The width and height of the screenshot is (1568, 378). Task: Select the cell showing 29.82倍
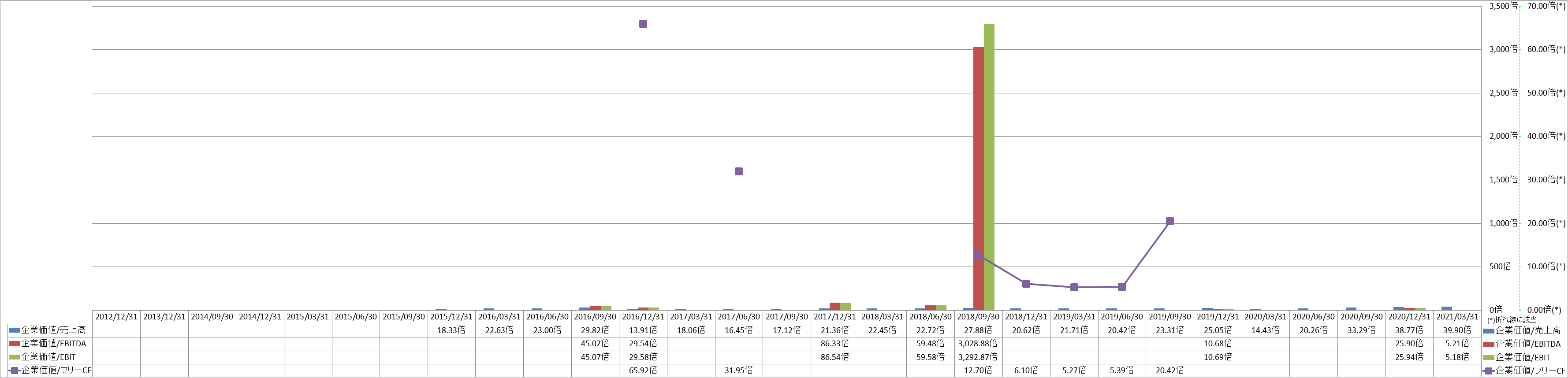click(595, 330)
